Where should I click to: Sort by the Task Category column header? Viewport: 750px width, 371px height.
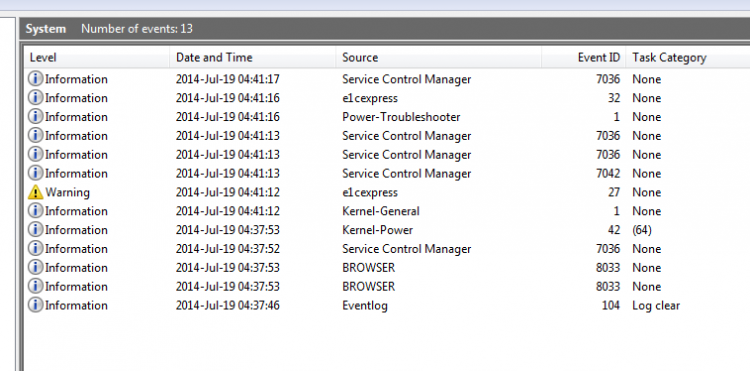(x=688, y=58)
